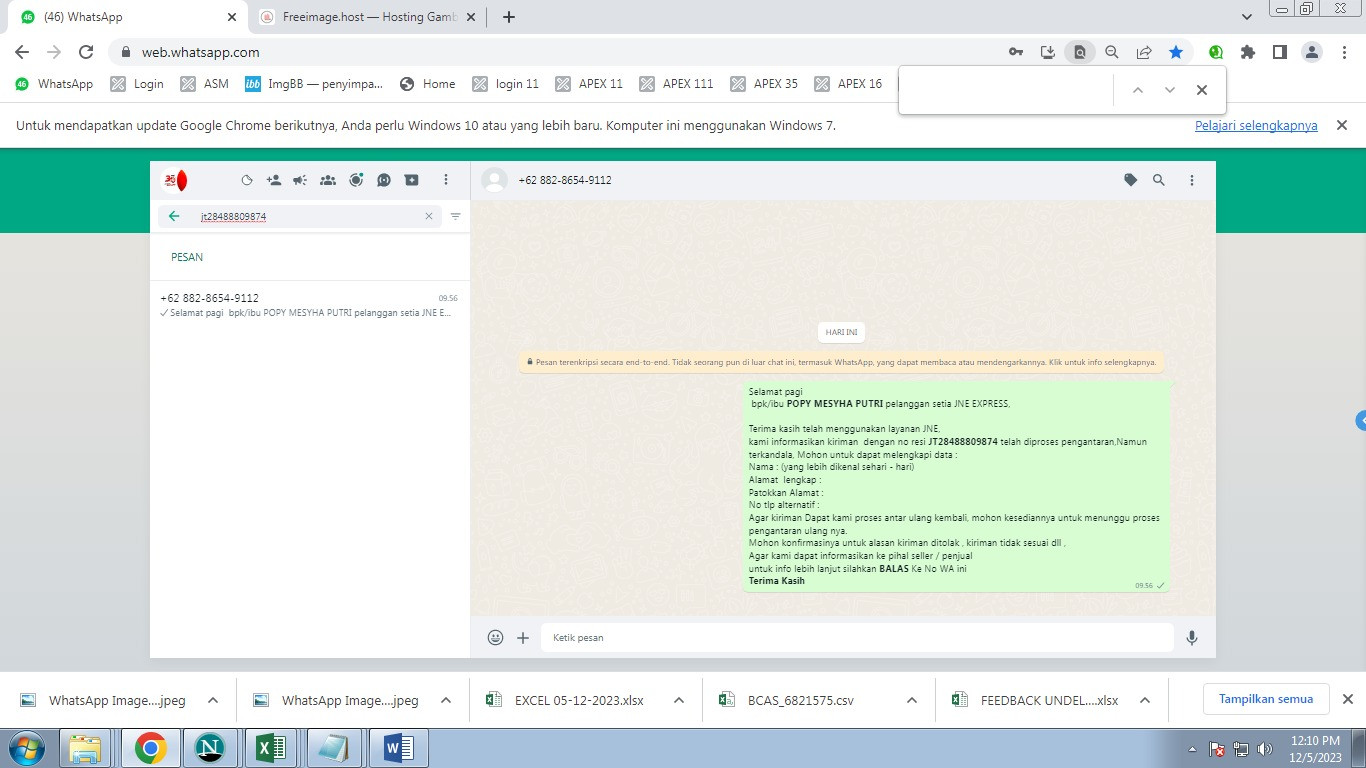Click the Tampilkan semua button
This screenshot has width=1366, height=768.
coord(1266,699)
